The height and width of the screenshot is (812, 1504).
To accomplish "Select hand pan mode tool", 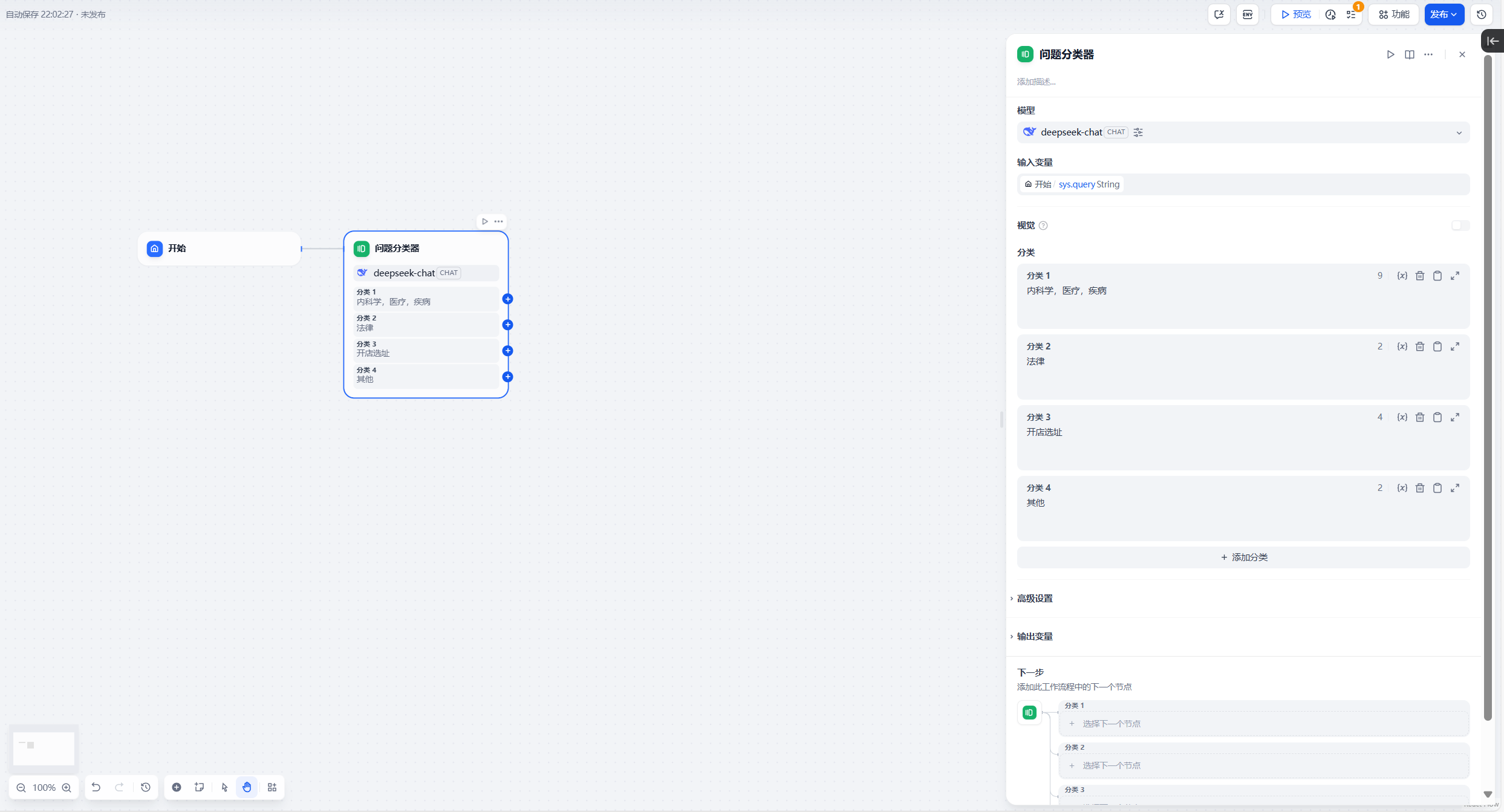I will (247, 787).
